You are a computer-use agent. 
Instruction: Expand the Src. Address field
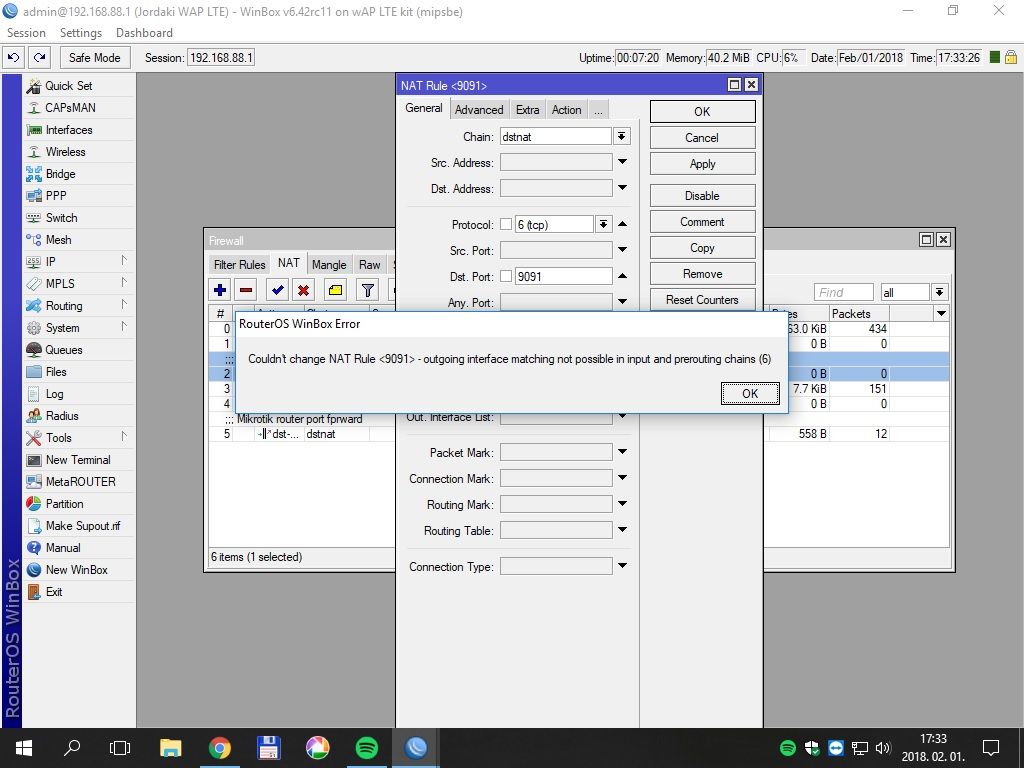(622, 162)
